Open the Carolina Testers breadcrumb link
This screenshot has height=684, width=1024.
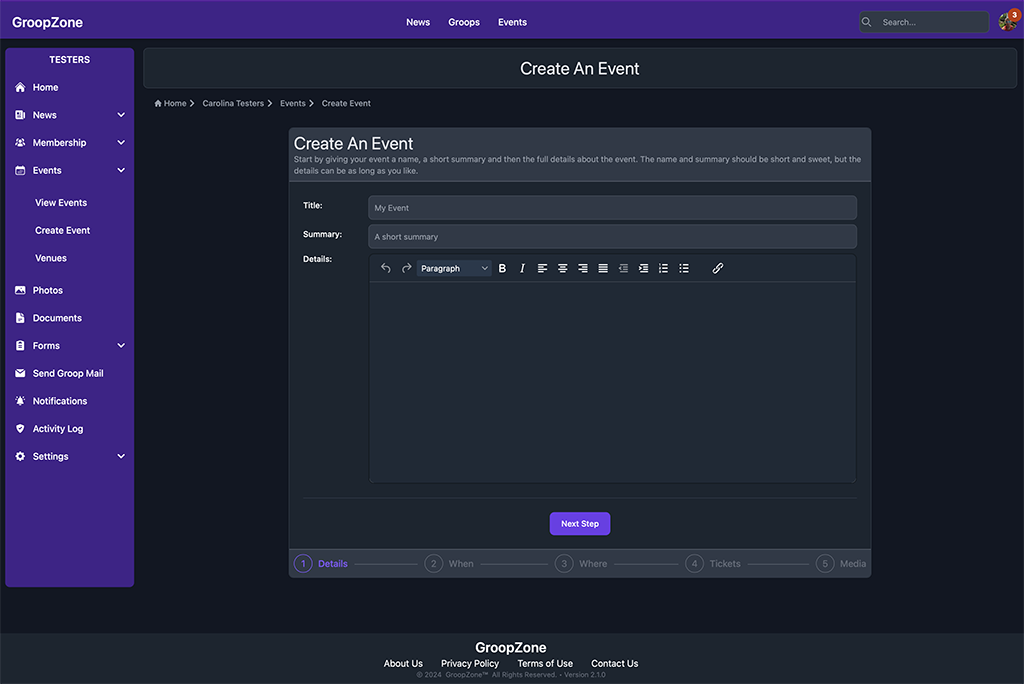[233, 103]
